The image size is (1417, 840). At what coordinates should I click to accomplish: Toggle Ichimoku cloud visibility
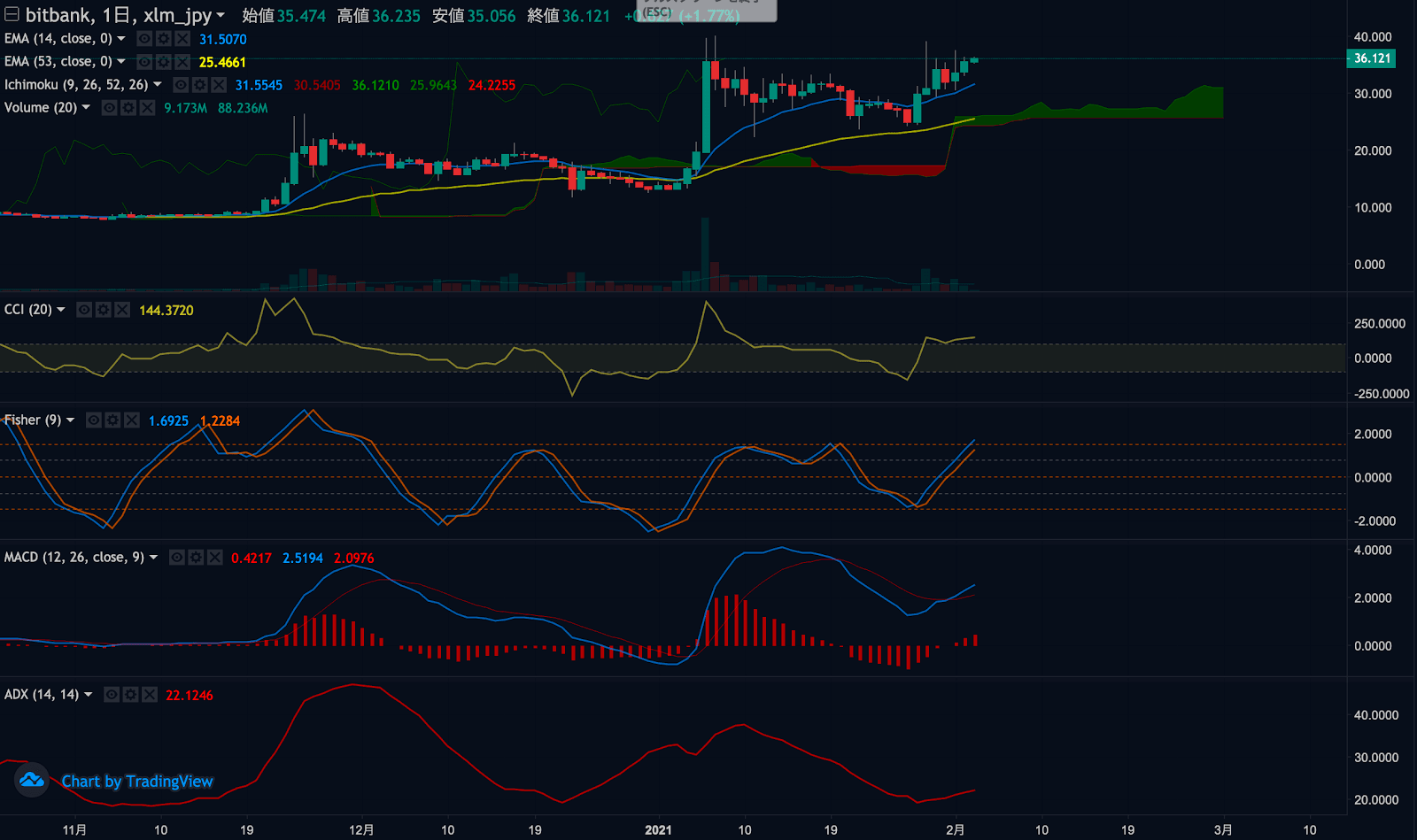tap(181, 85)
